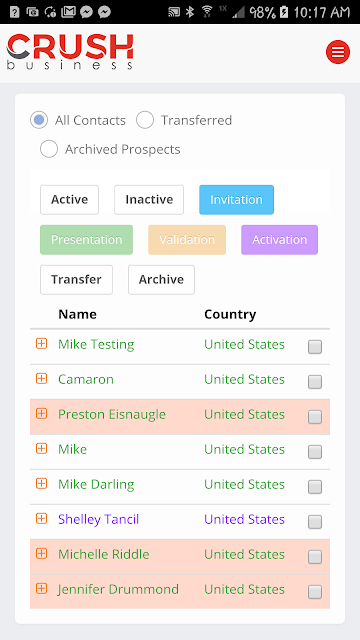Viewport: 360px width, 640px height.
Task: Select the Transferred radio button
Action: click(145, 120)
